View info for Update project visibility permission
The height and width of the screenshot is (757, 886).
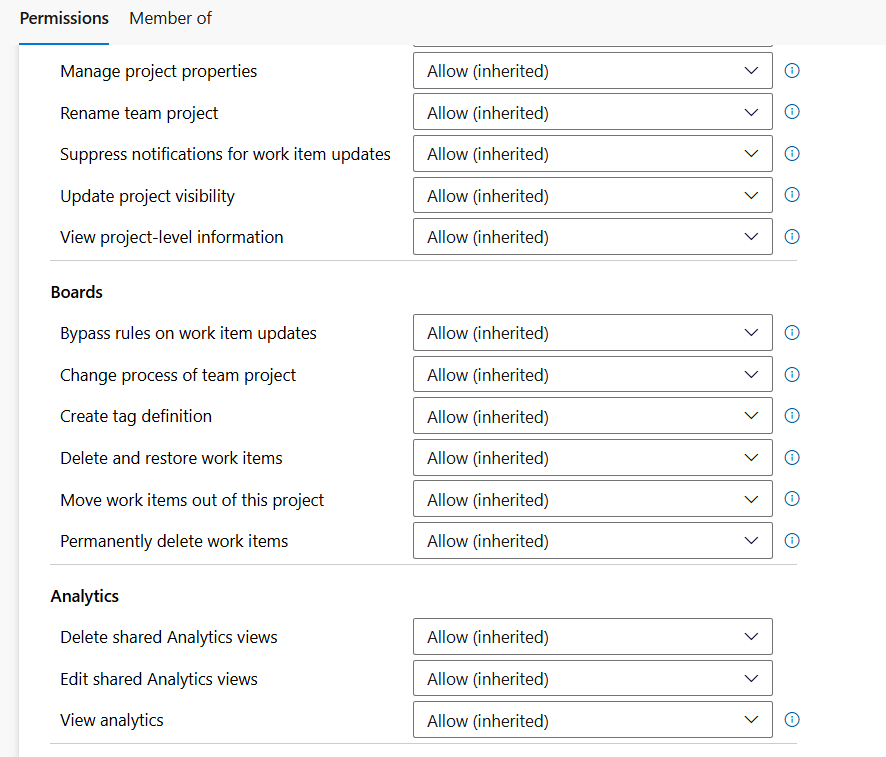791,195
